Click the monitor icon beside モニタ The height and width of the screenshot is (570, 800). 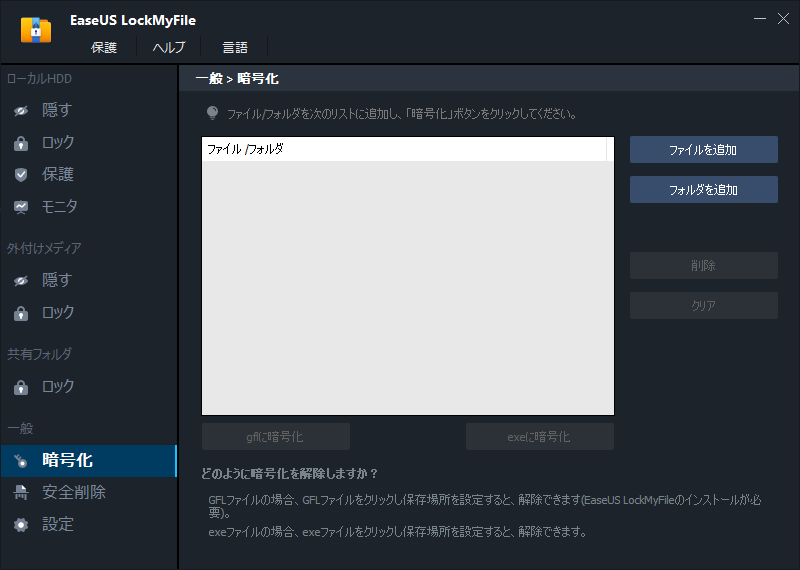(21, 207)
